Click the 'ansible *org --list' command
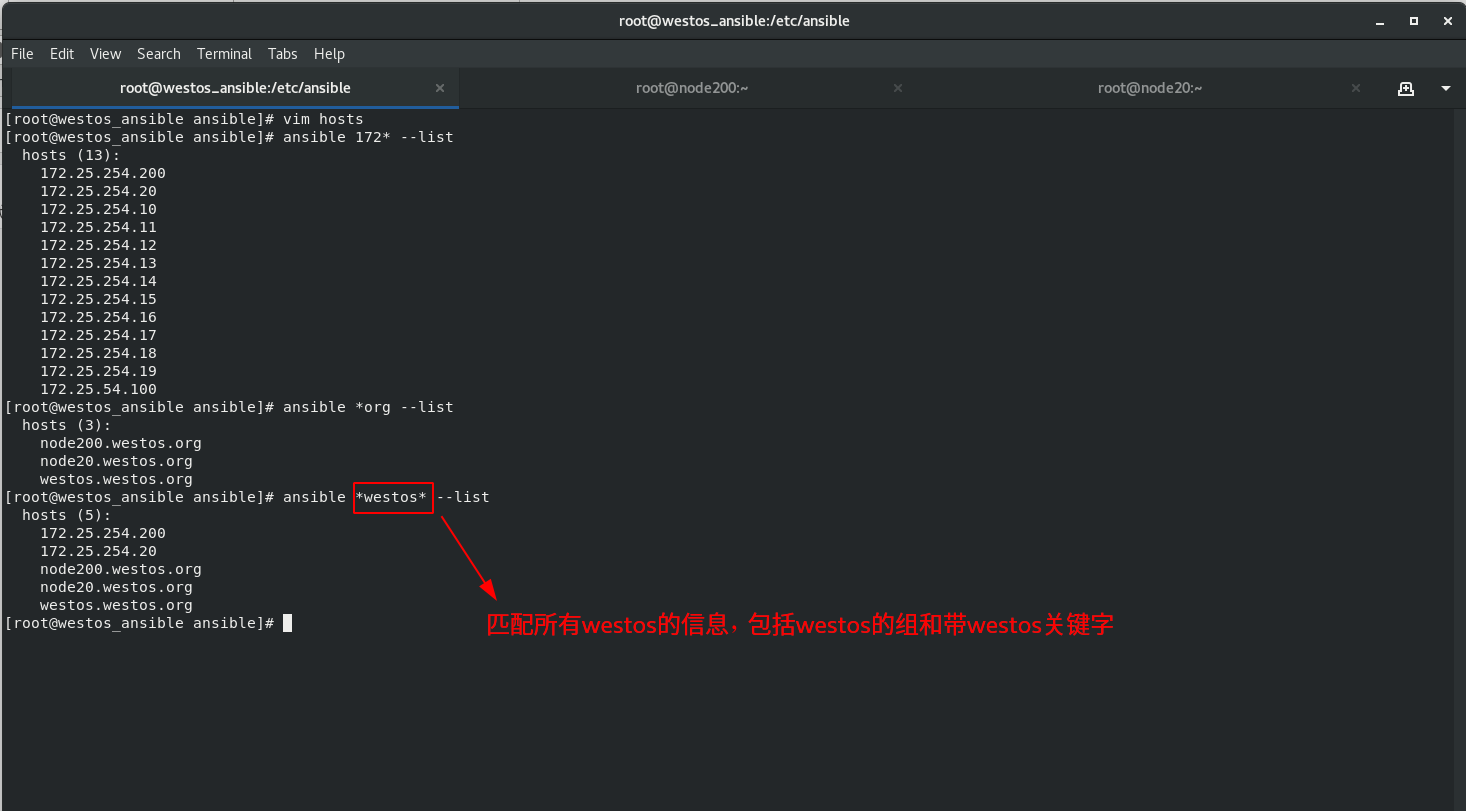Viewport: 1466px width, 811px height. click(x=368, y=407)
